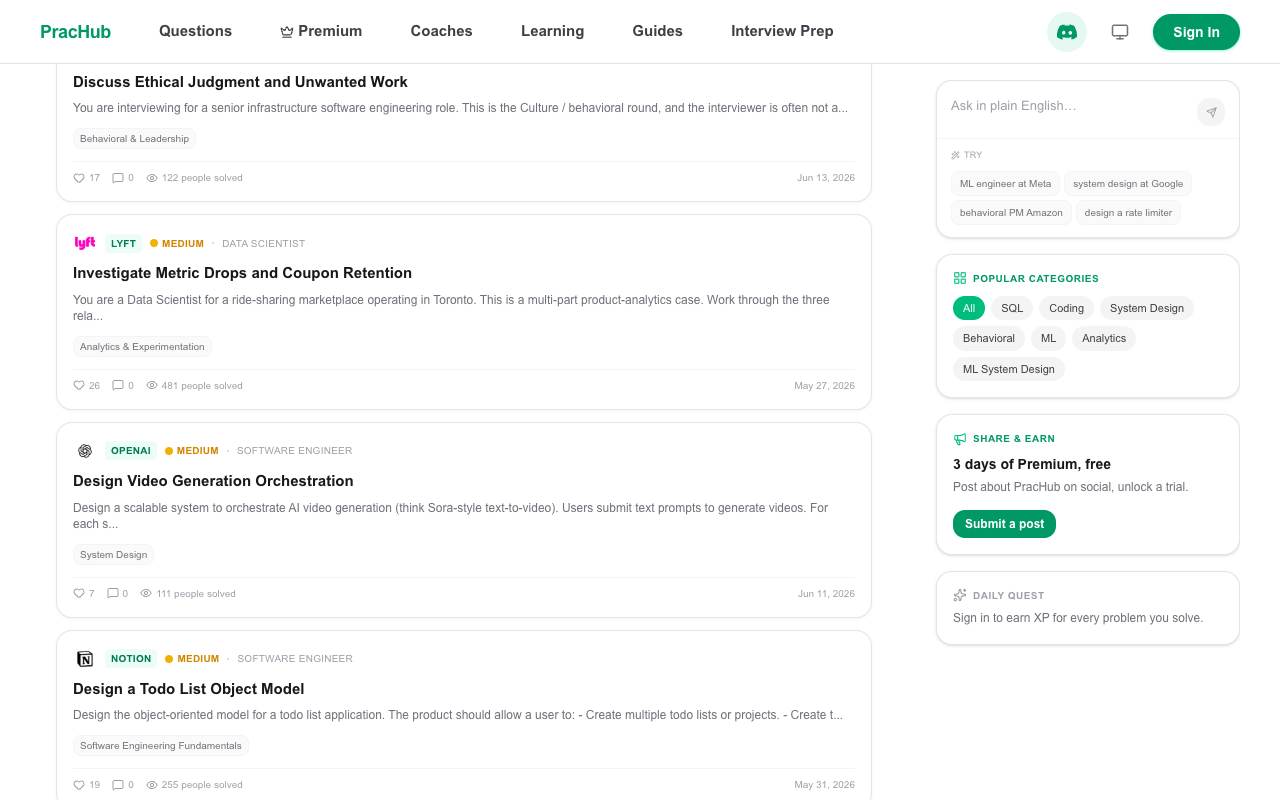The image size is (1280, 800).
Task: Open the Guides nav item
Action: (x=657, y=31)
